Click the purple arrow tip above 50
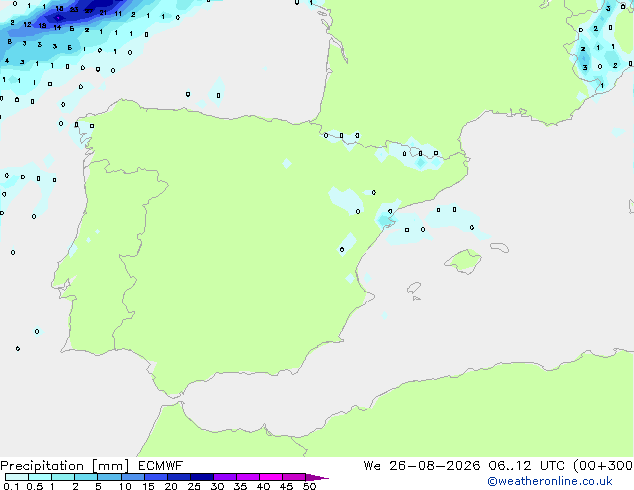The width and height of the screenshot is (634, 490). (x=317, y=477)
